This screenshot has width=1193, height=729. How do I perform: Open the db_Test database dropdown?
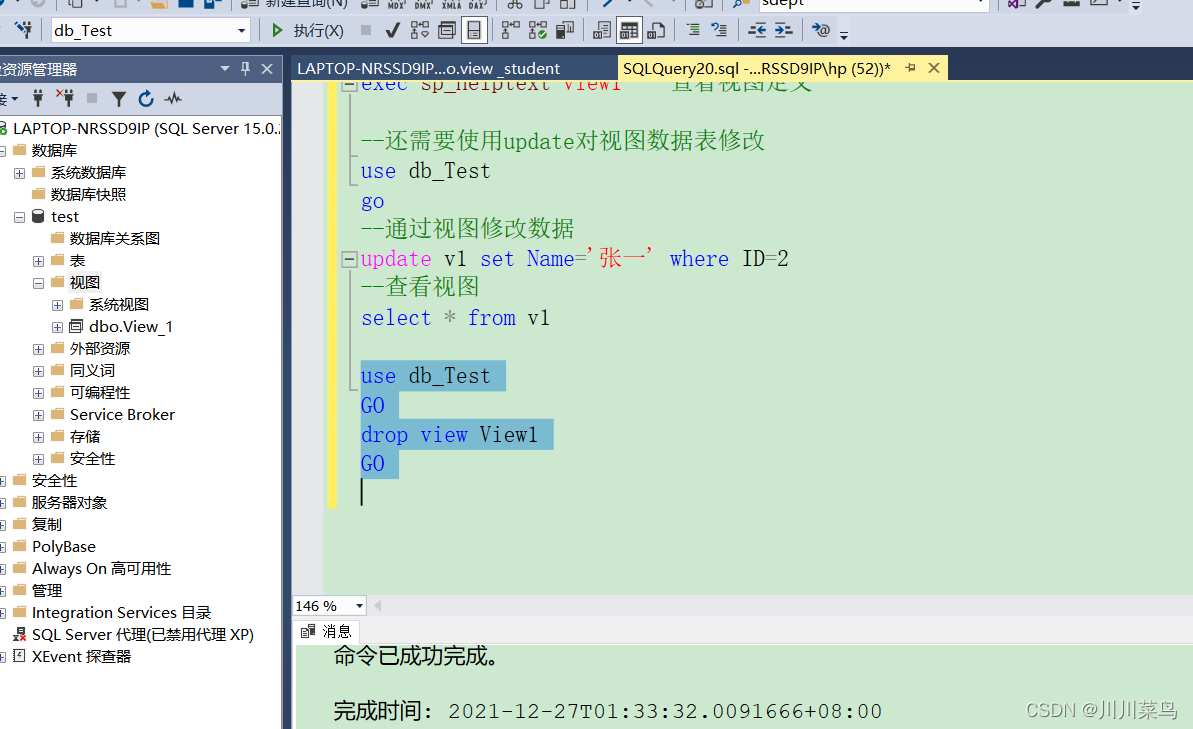[241, 30]
